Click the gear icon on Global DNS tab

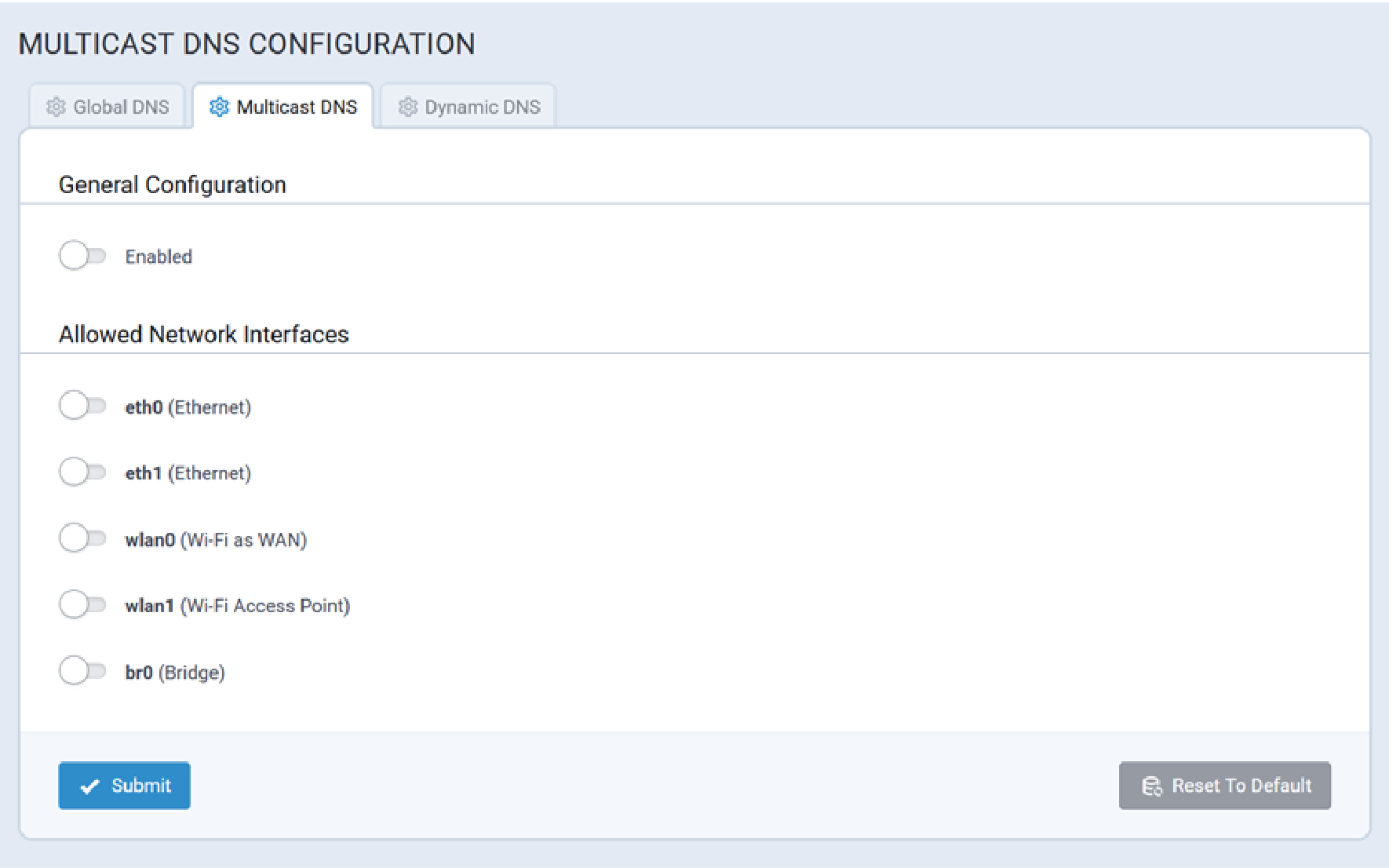tap(56, 107)
